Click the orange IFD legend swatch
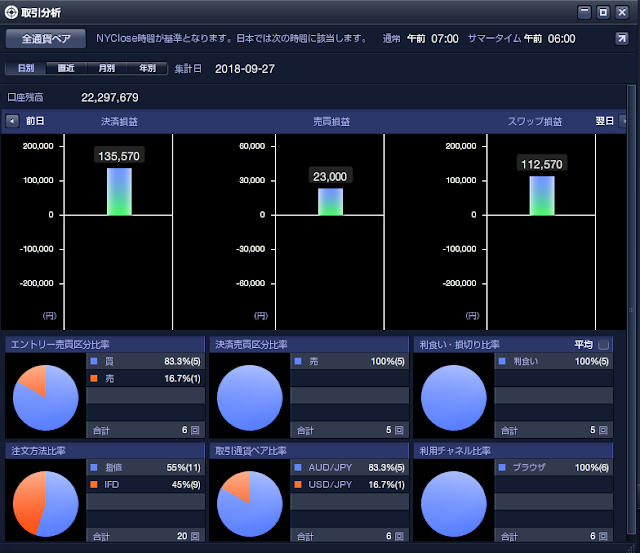 click(x=94, y=484)
